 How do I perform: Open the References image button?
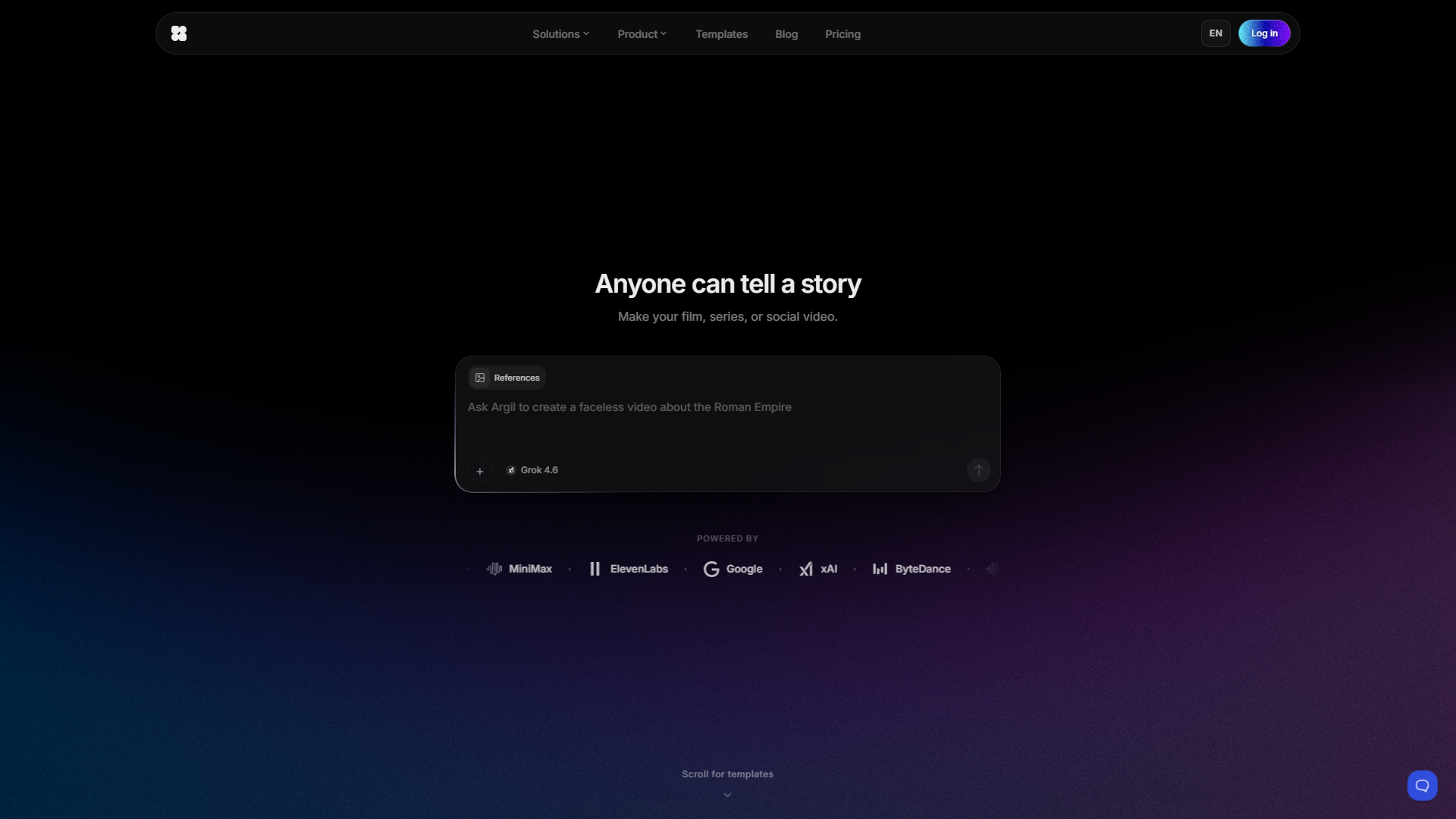coord(507,378)
